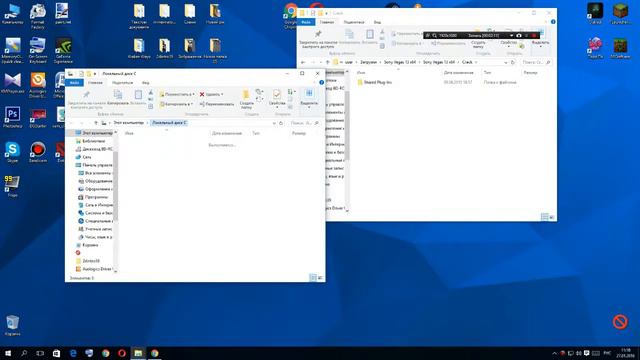Click the Windows Start button
The image size is (640, 360).
8,353
